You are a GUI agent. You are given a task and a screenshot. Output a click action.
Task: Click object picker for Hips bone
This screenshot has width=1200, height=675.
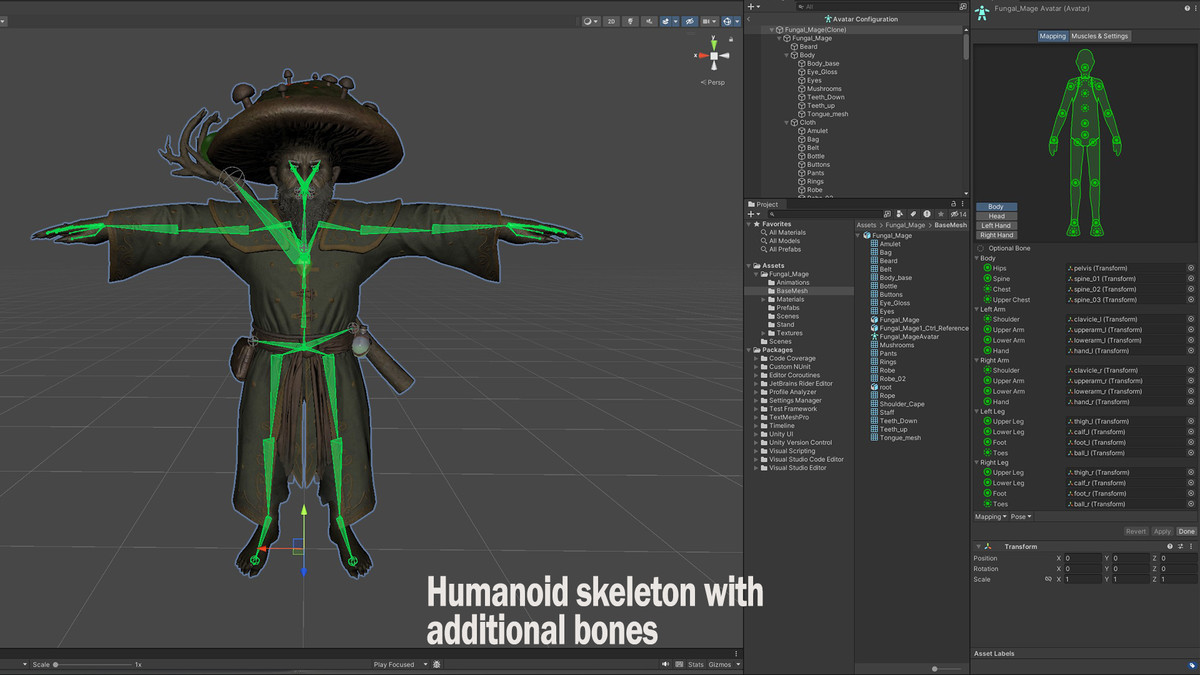pos(1191,268)
